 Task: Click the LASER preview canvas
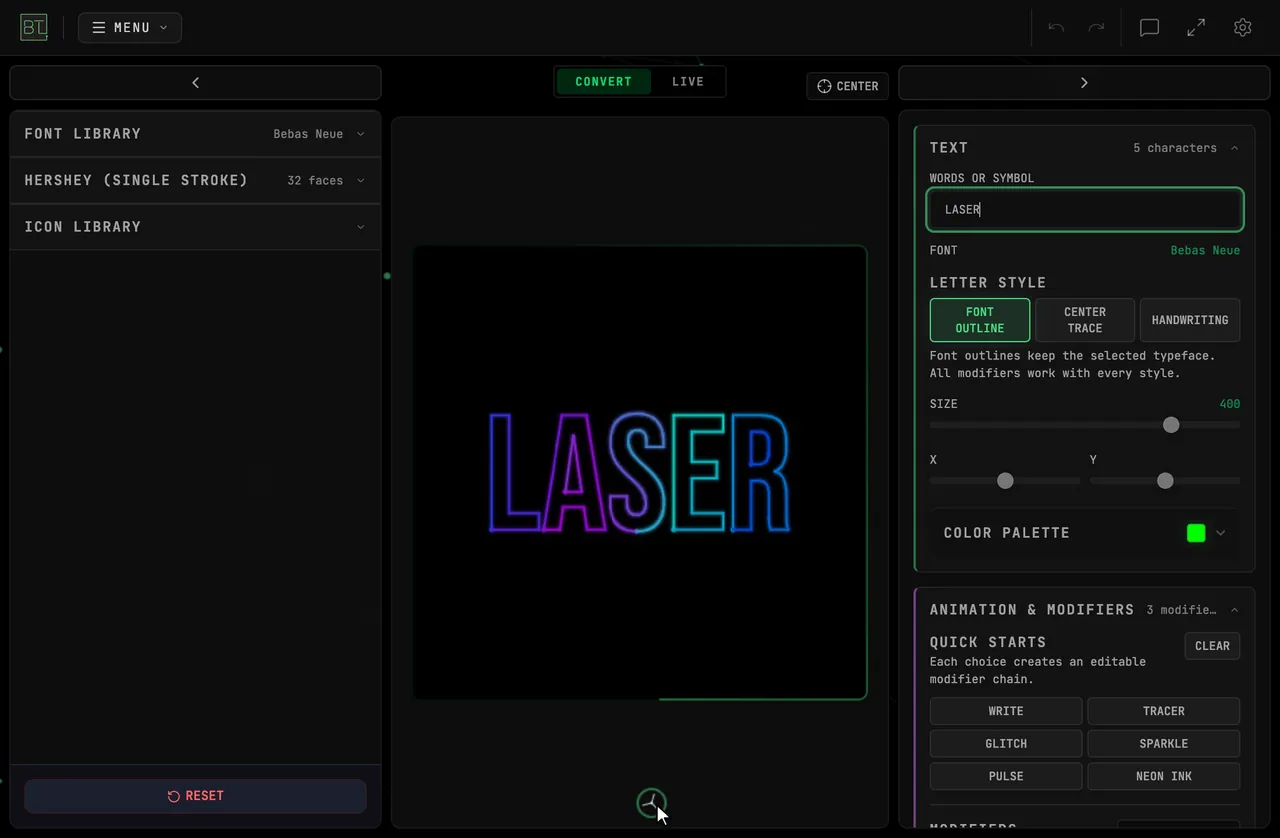click(x=640, y=472)
